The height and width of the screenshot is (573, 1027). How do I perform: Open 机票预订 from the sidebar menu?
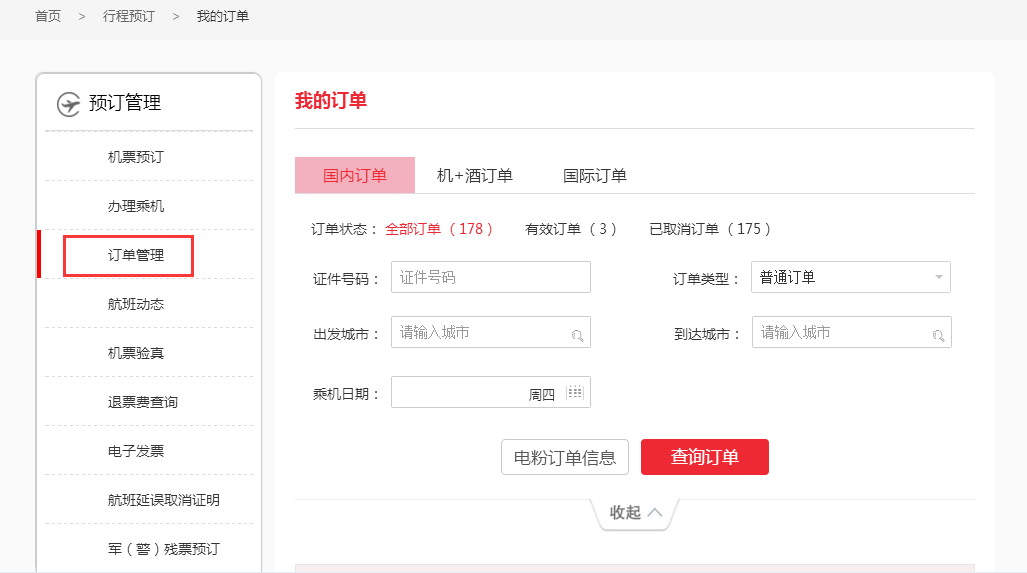pos(136,157)
